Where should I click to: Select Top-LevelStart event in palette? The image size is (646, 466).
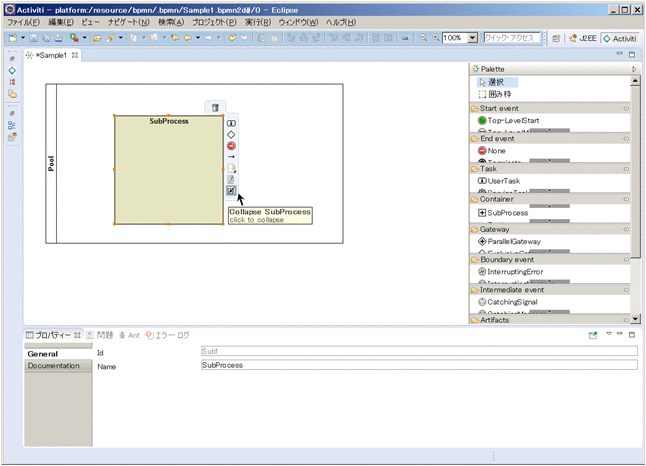[x=512, y=121]
